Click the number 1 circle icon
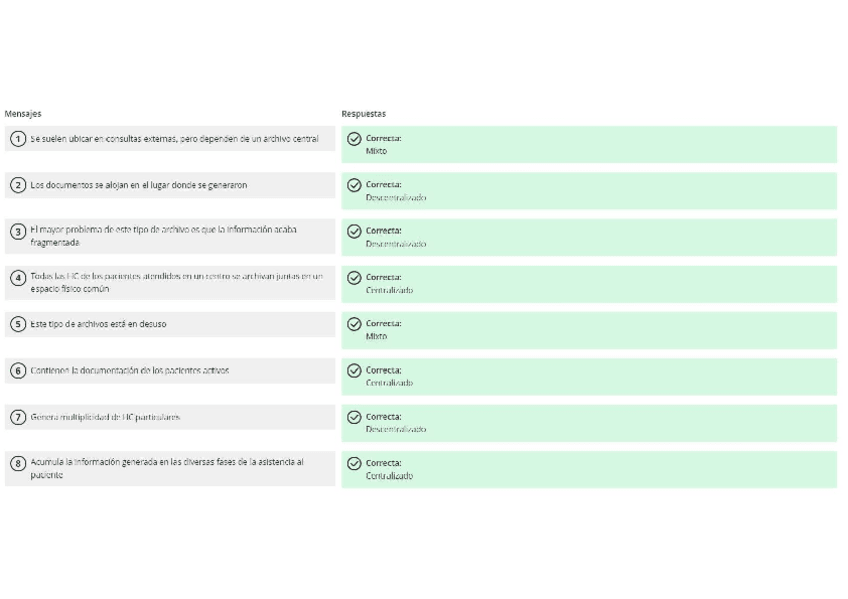Screen dimensions: 848x599 click(18, 139)
